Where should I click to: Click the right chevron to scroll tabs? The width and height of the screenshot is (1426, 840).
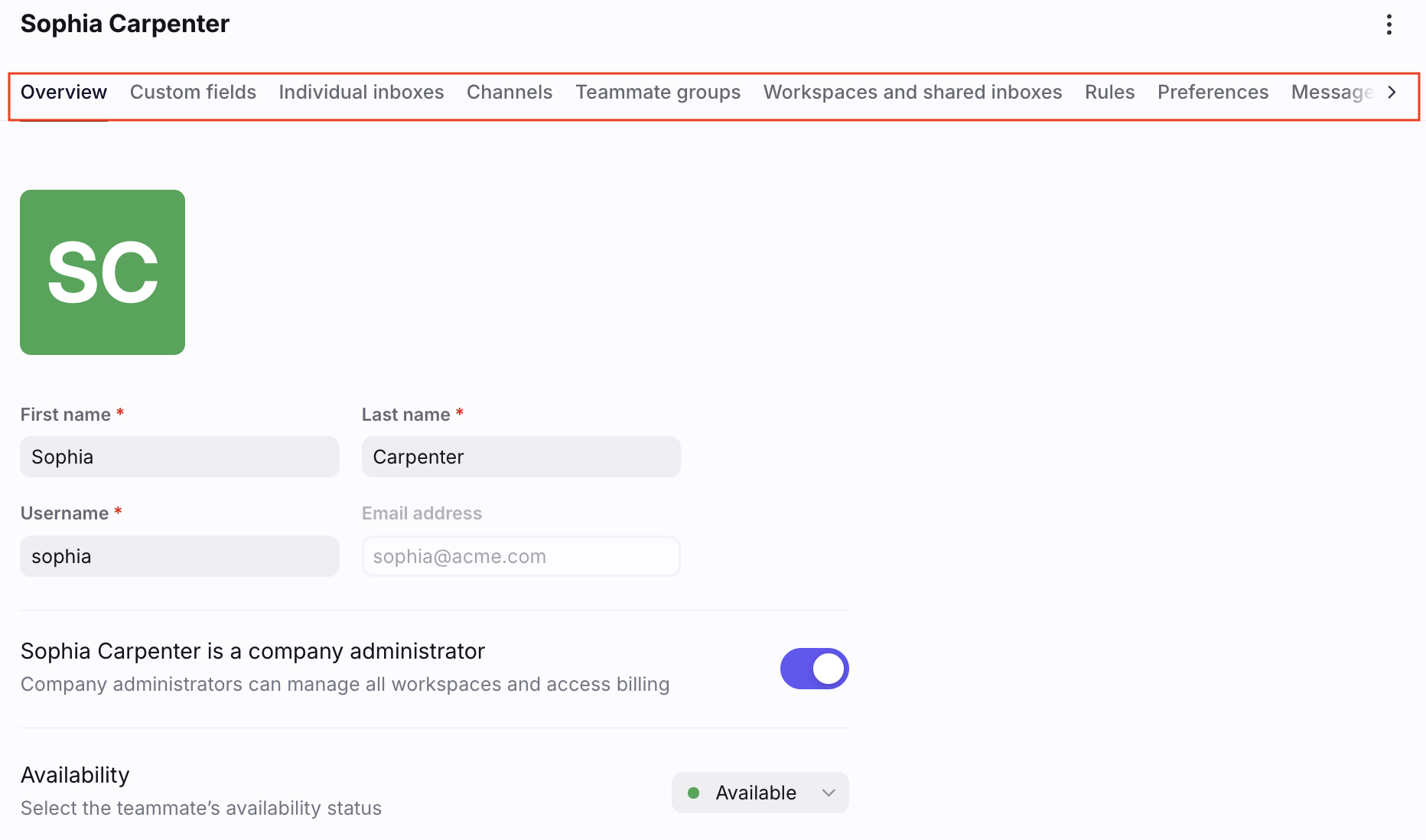click(x=1392, y=93)
